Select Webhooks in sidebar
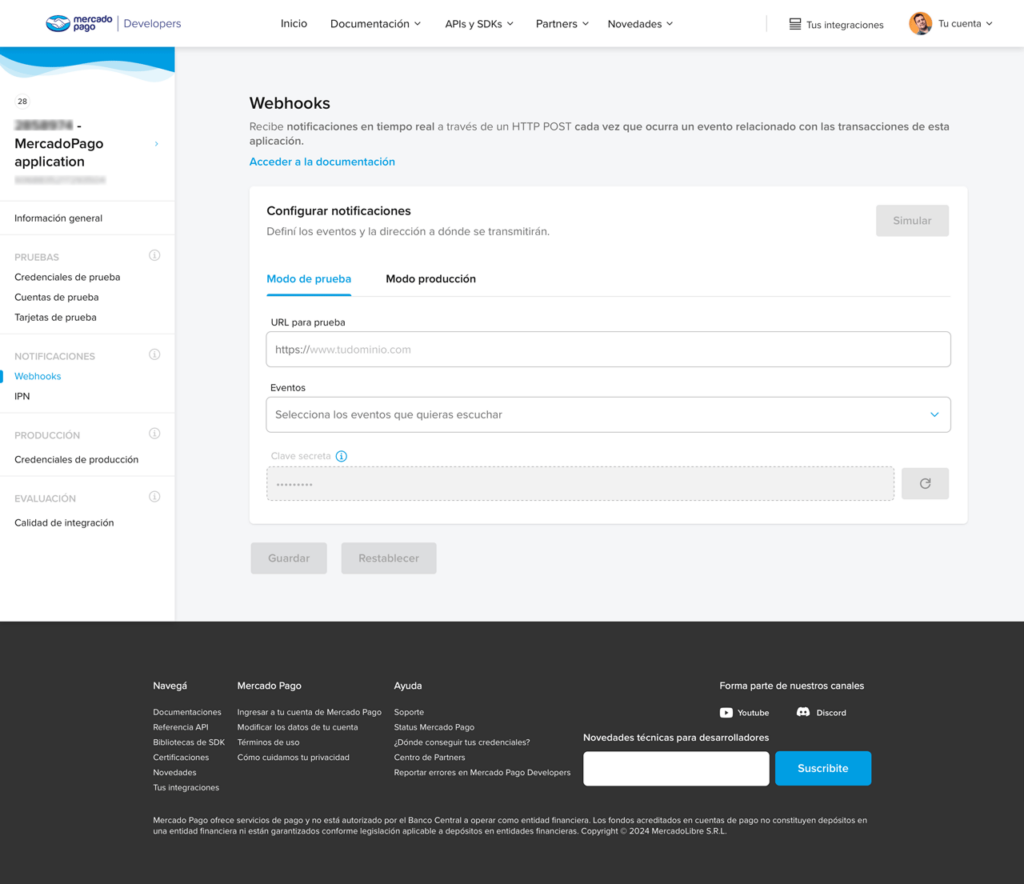This screenshot has width=1024, height=884. coord(38,376)
